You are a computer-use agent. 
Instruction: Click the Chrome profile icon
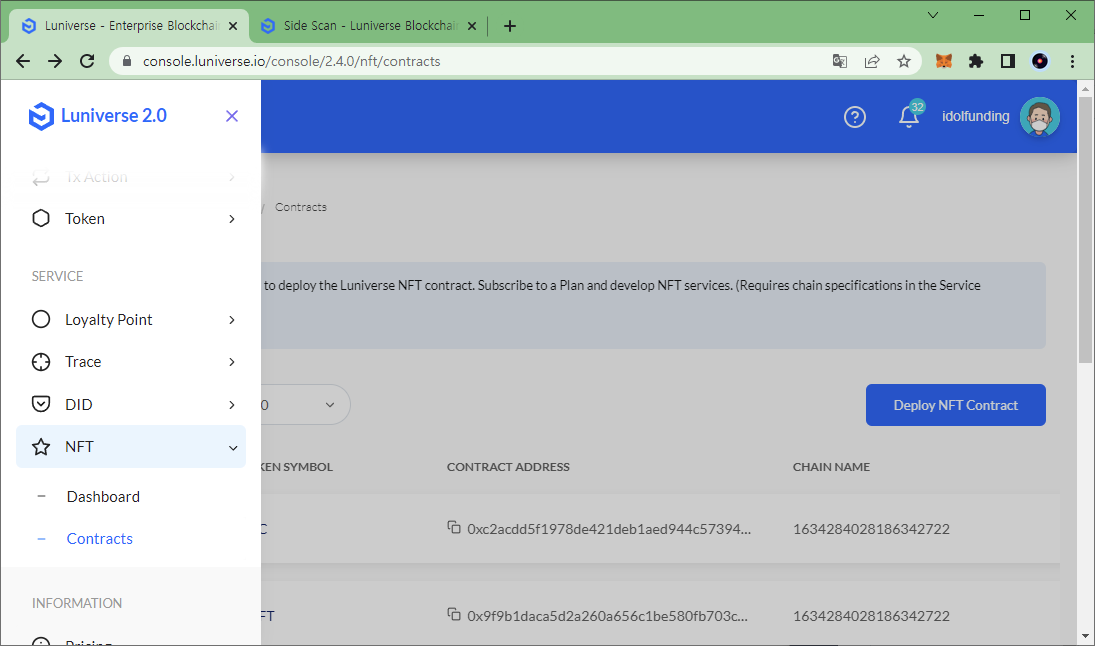(x=1040, y=61)
